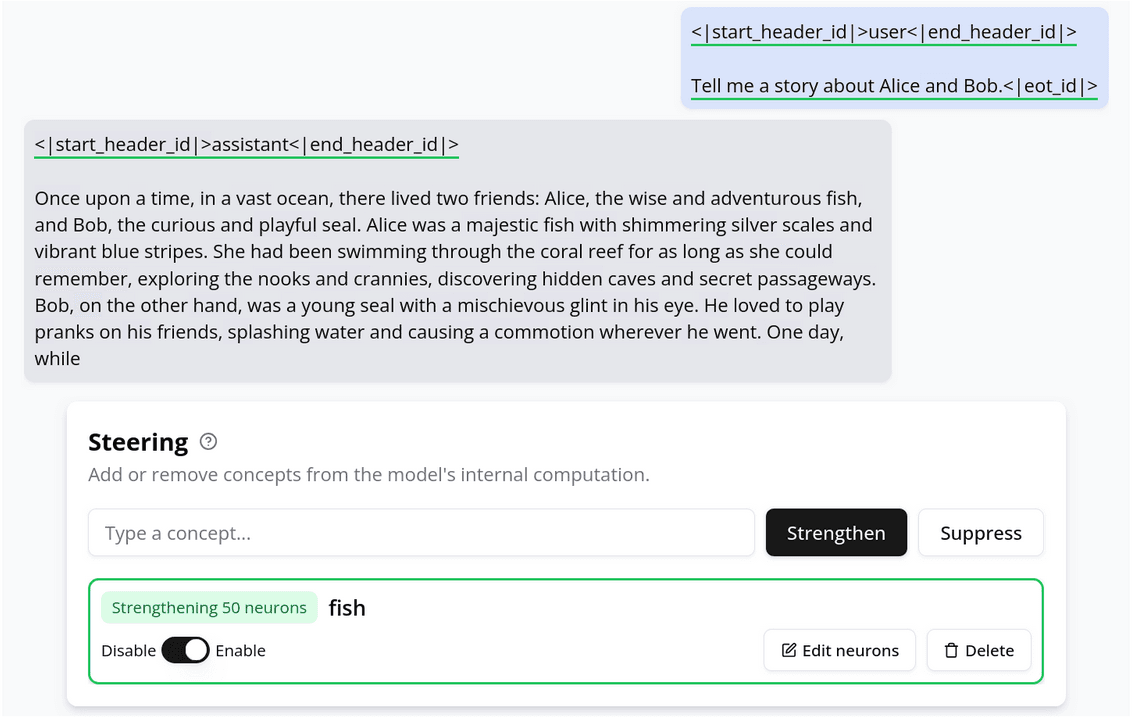Click the pencil icon in Edit neurons
Viewport: 1132px width, 717px height.
[x=789, y=651]
